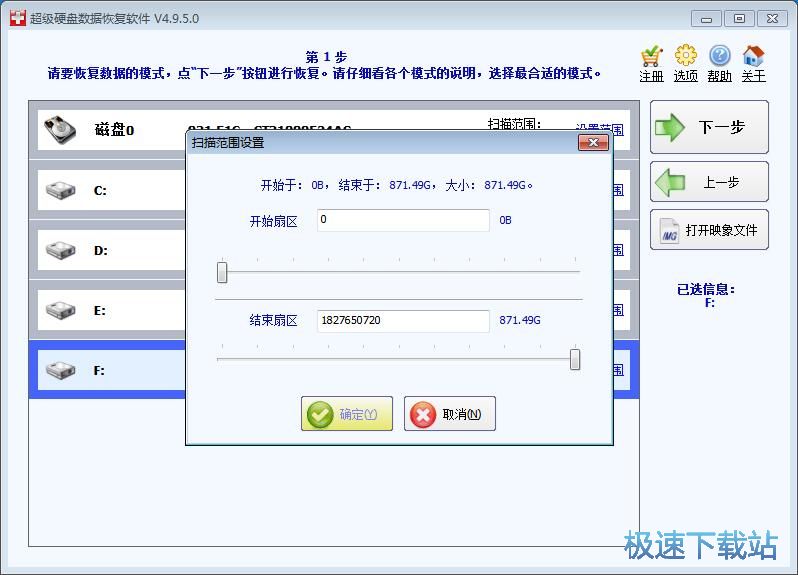Image resolution: width=798 pixels, height=575 pixels.
Task: Cancel dialog with 取消(N) button
Action: [x=449, y=414]
